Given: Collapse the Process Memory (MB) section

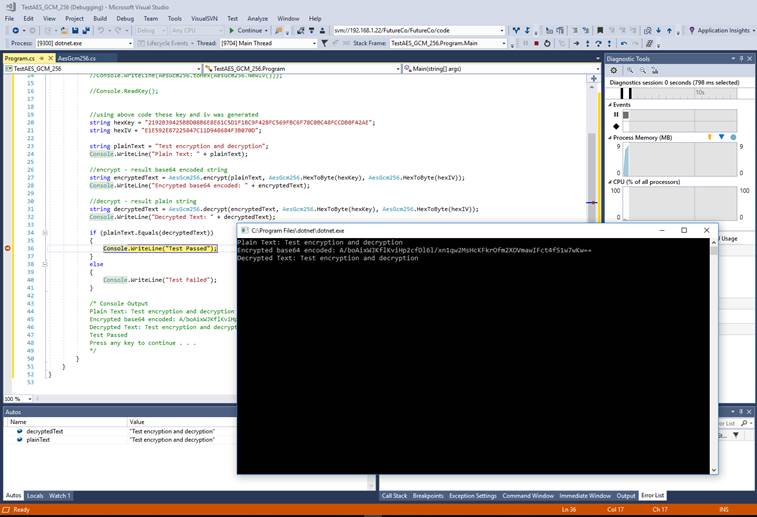Looking at the screenshot, I should 610,138.
